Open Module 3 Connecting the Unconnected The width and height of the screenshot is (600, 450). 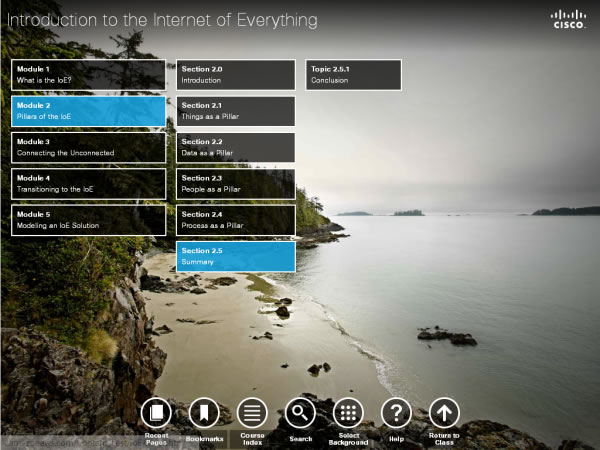[x=88, y=147]
